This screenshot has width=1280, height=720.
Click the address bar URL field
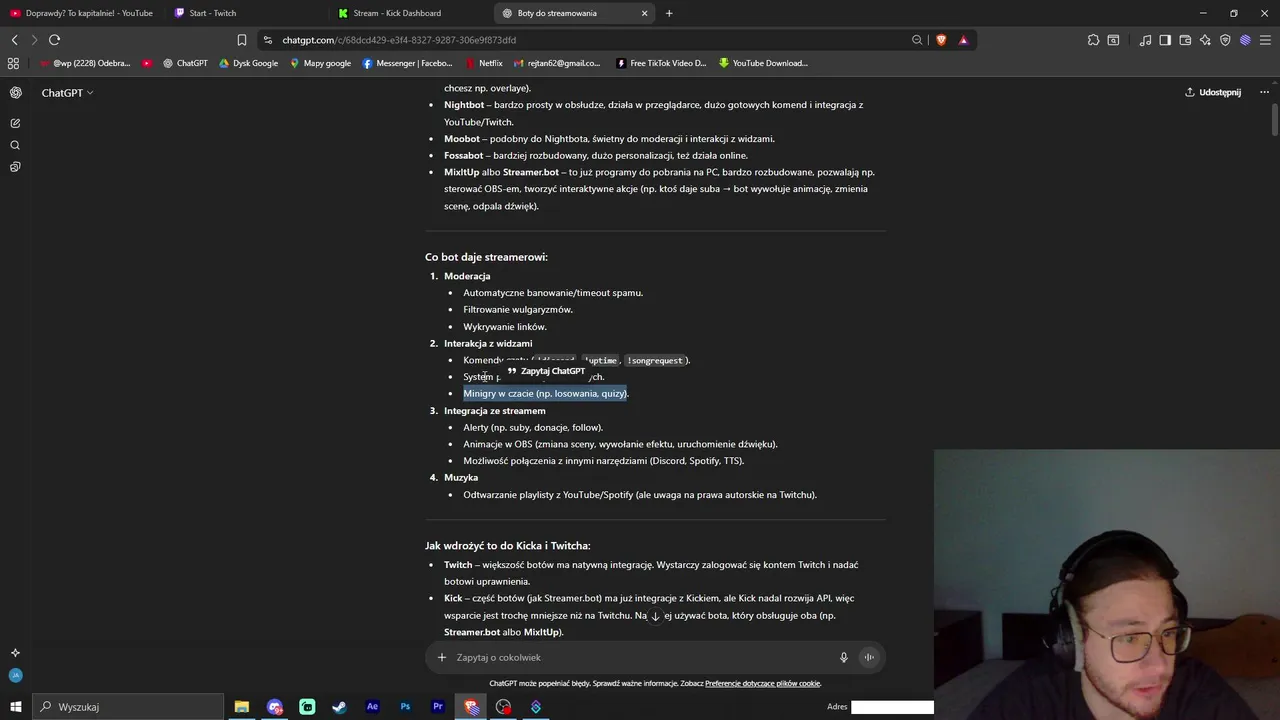590,40
